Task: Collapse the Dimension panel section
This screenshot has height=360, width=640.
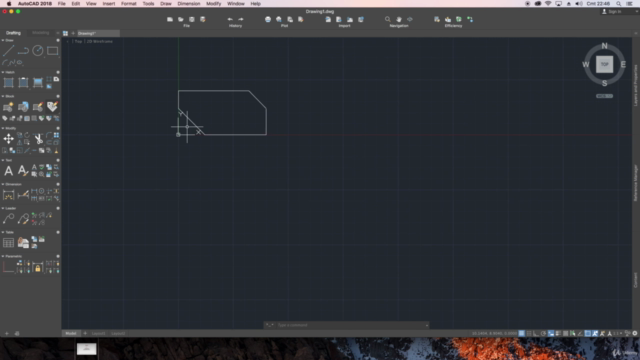Action: tap(3, 184)
